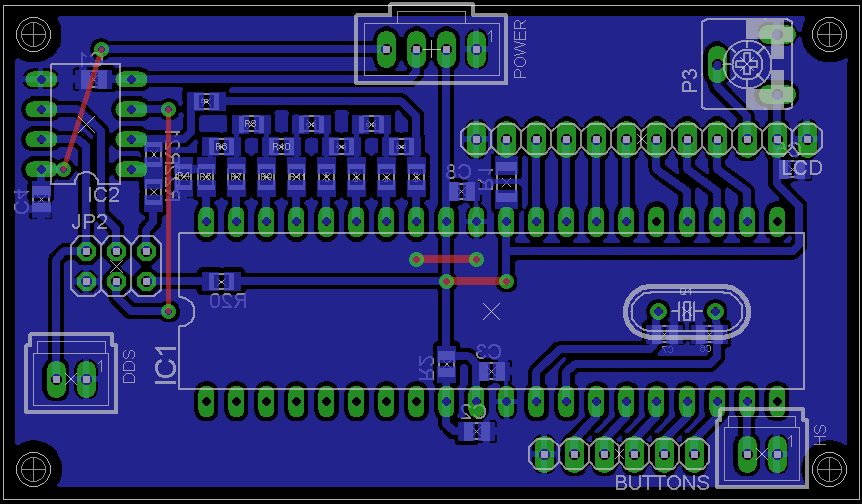Viewport: 862px width, 504px height.
Task: Click the C8 capacitor body
Action: click(x=461, y=192)
